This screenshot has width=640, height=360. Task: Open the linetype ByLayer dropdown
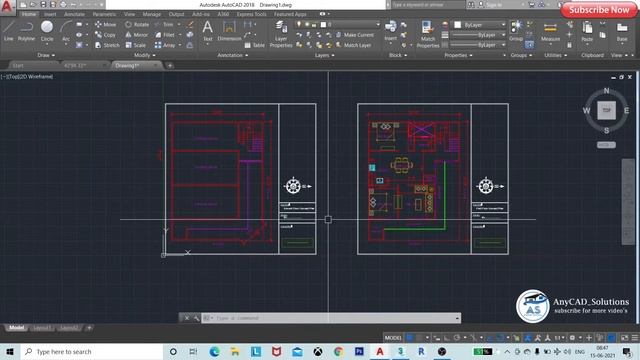pos(478,45)
